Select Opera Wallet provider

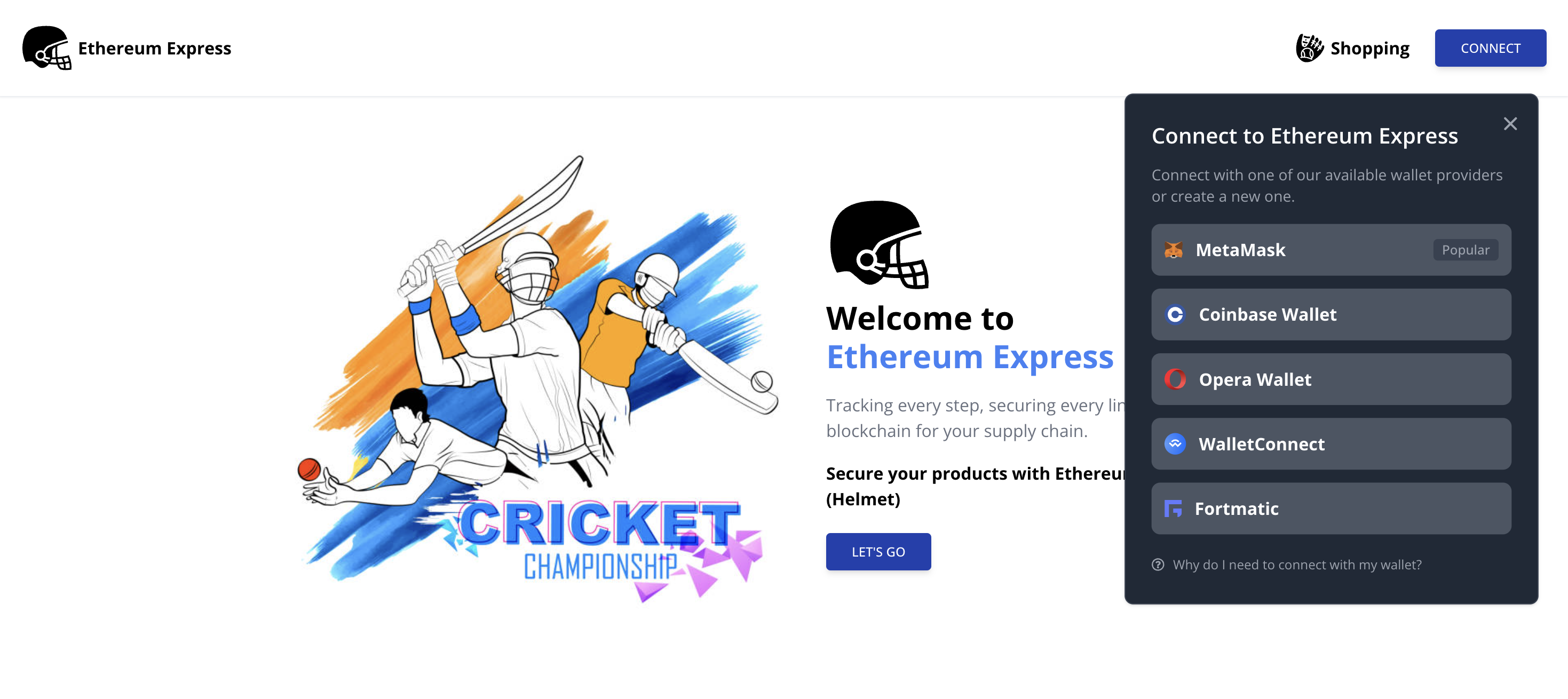[1331, 379]
